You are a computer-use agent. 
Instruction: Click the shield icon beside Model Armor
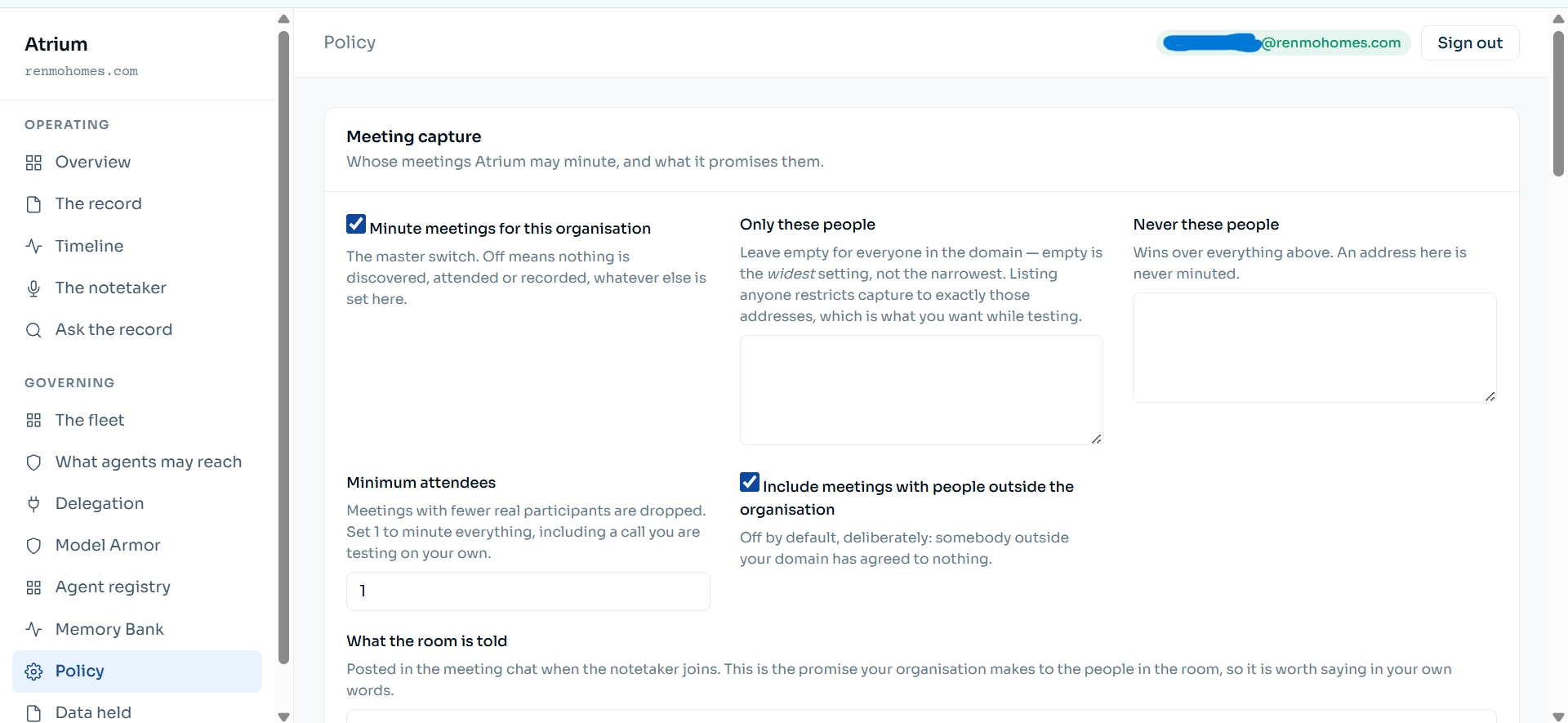point(33,546)
